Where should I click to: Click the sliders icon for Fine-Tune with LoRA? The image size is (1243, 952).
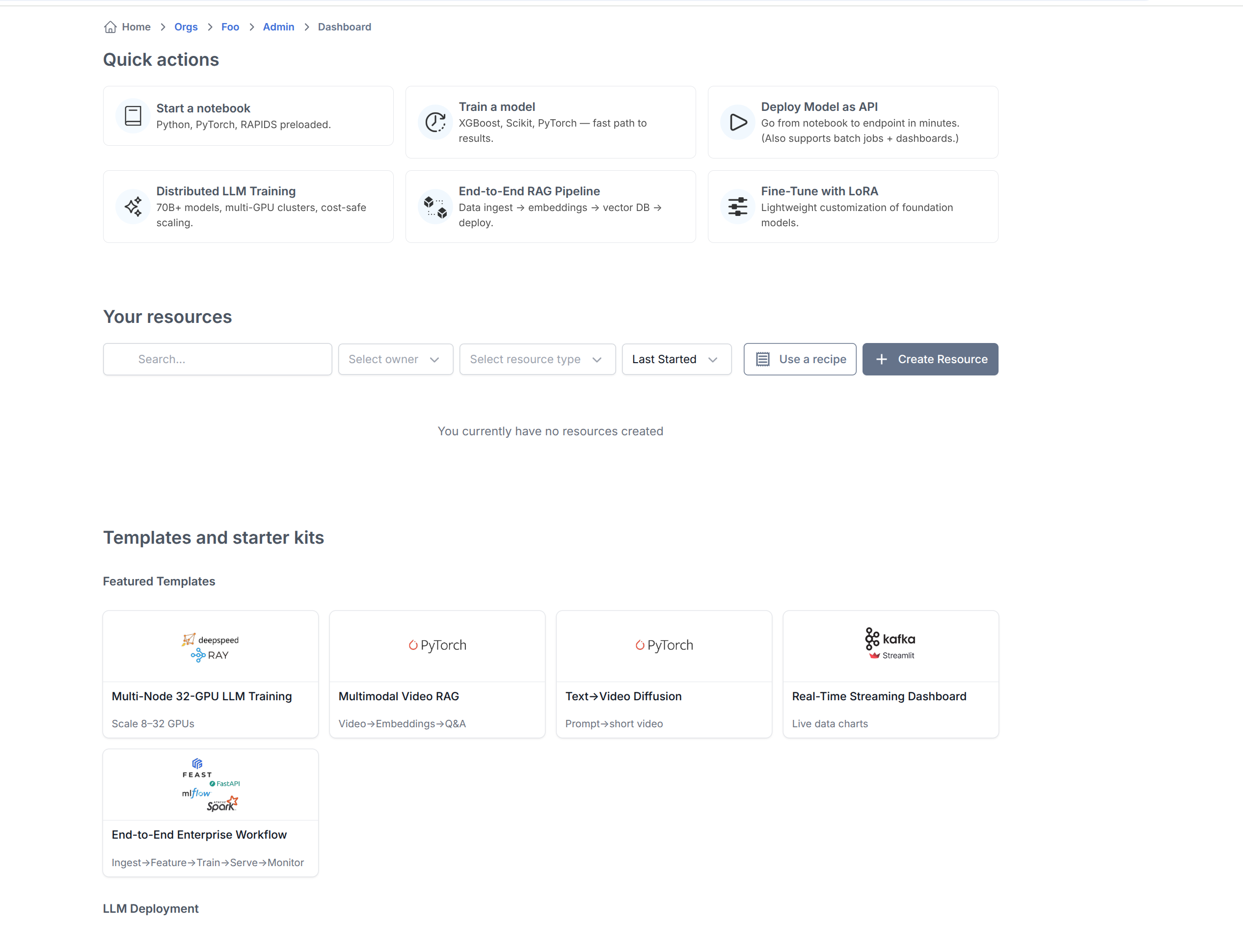pos(737,207)
